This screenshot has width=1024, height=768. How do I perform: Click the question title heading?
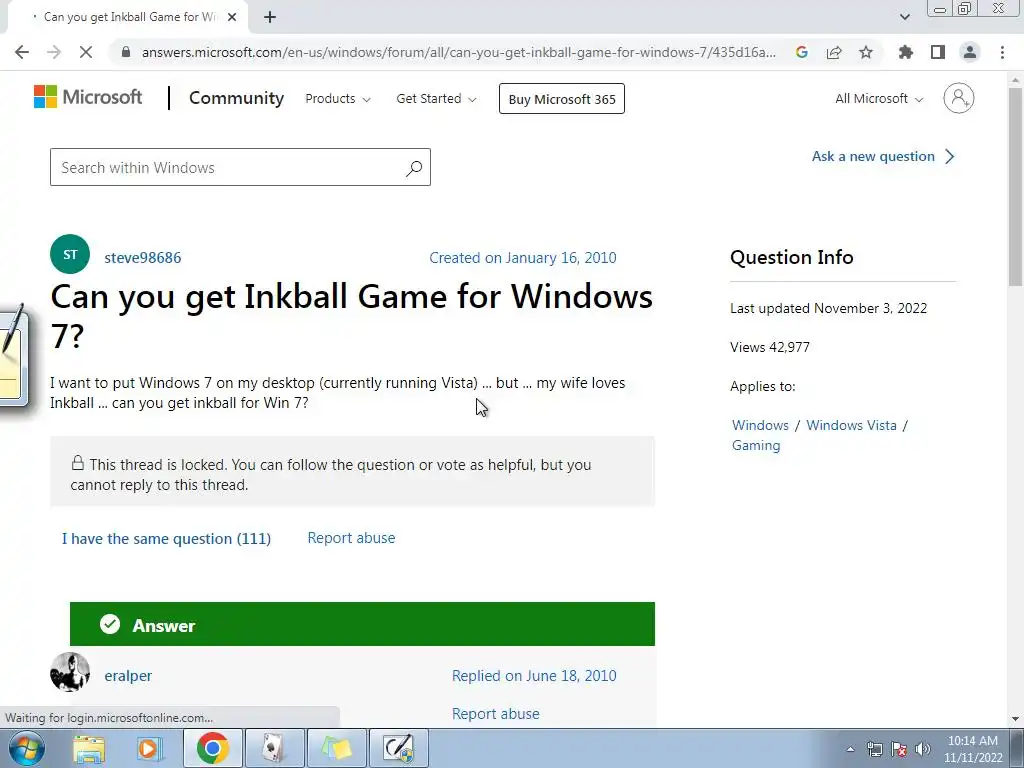pos(351,316)
